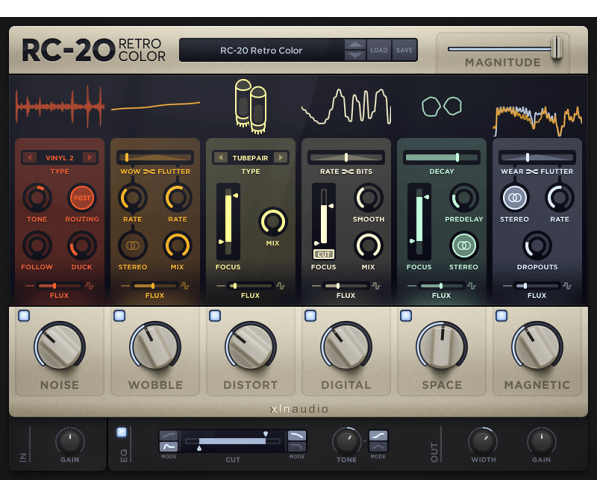
Task: Toggle the Space module stereo link icon
Action: (464, 246)
